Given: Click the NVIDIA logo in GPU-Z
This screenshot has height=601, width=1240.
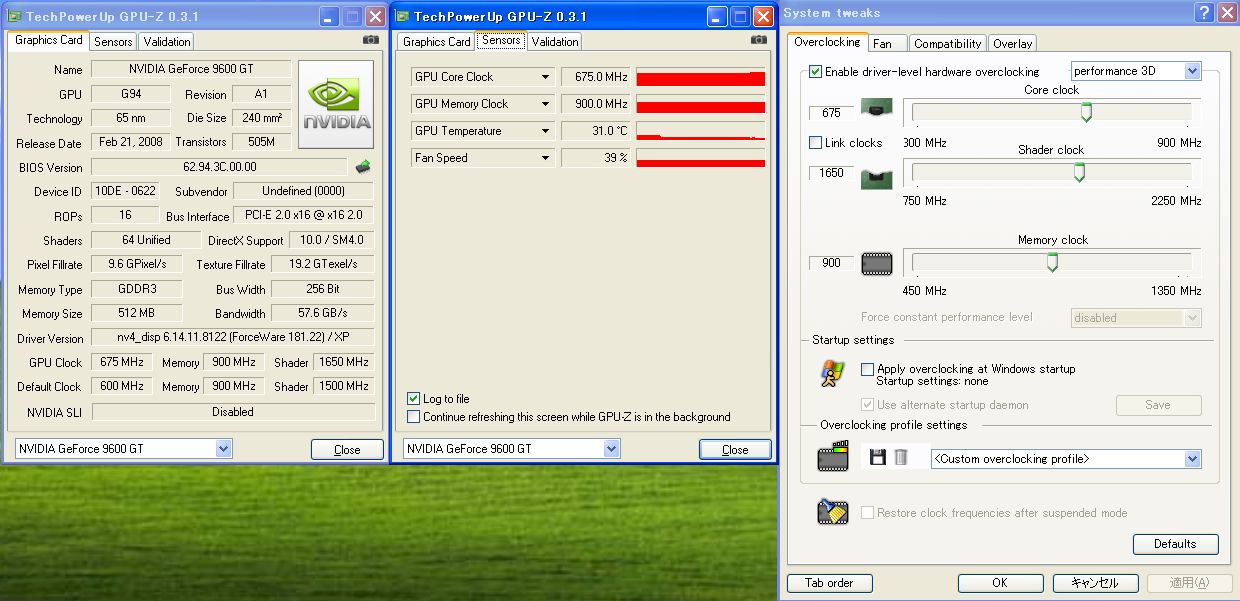Looking at the screenshot, I should pyautogui.click(x=336, y=104).
